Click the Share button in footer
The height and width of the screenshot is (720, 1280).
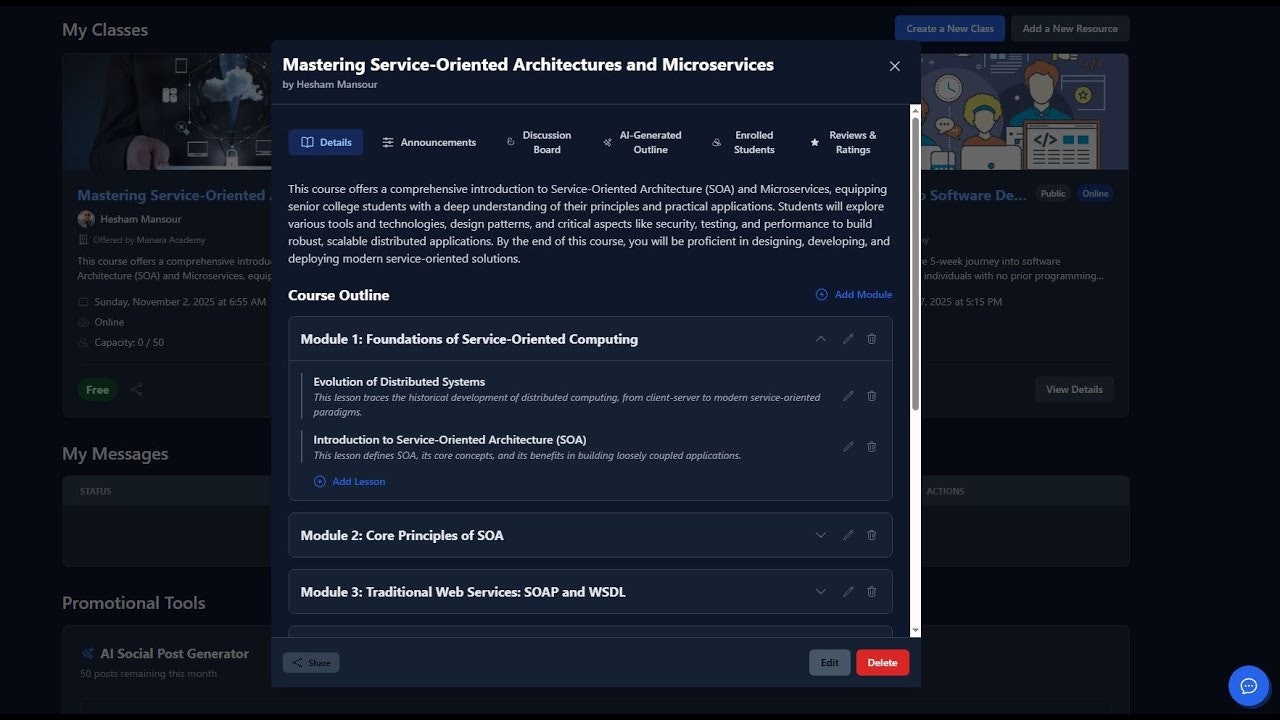(311, 663)
